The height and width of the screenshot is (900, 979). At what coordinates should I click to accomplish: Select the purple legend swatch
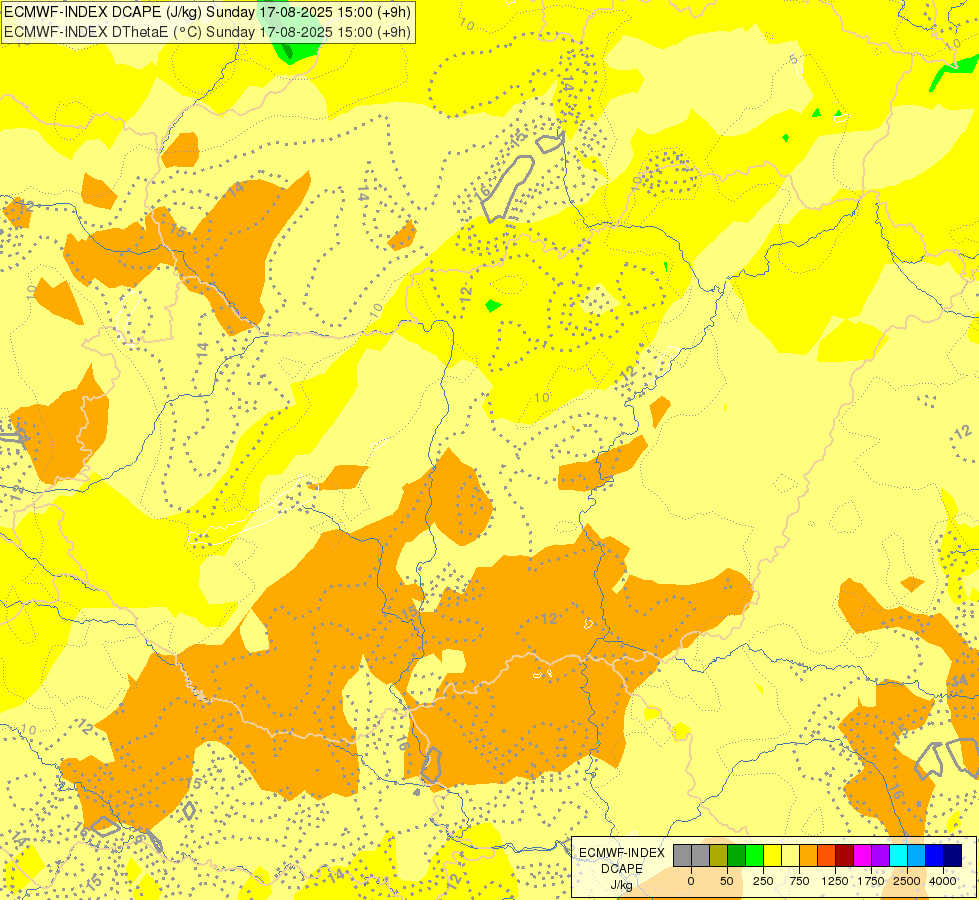881,856
